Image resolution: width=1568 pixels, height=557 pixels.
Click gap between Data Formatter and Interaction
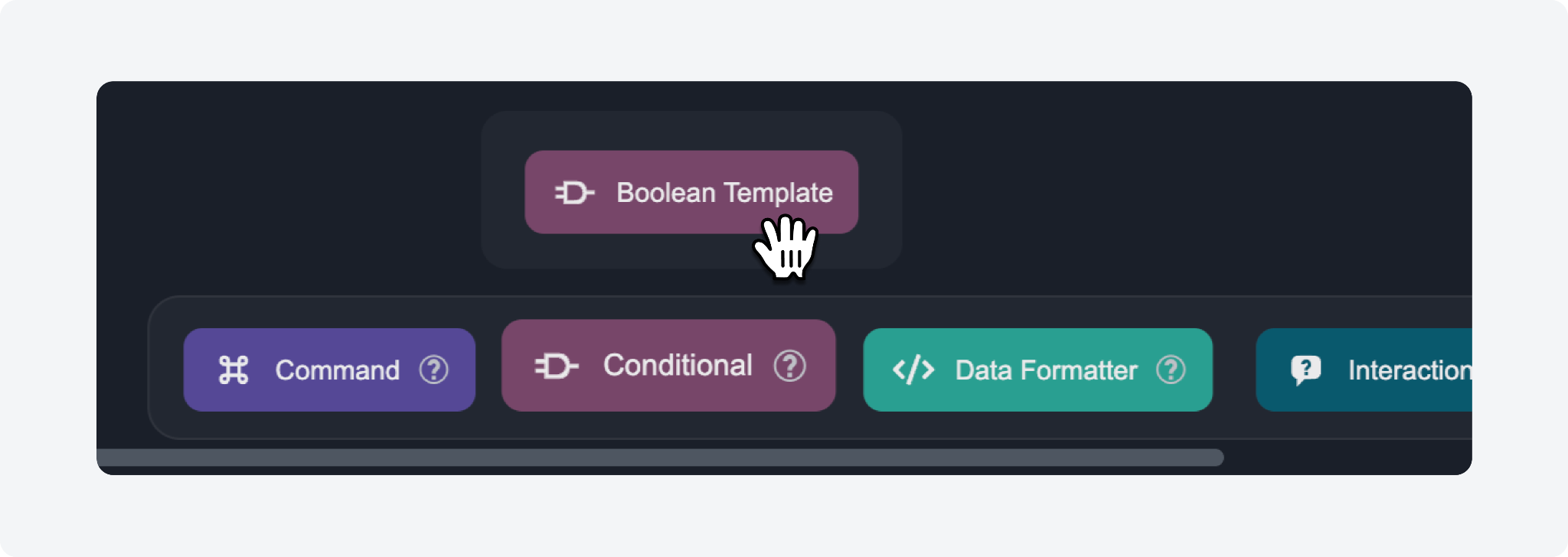[x=1234, y=370]
